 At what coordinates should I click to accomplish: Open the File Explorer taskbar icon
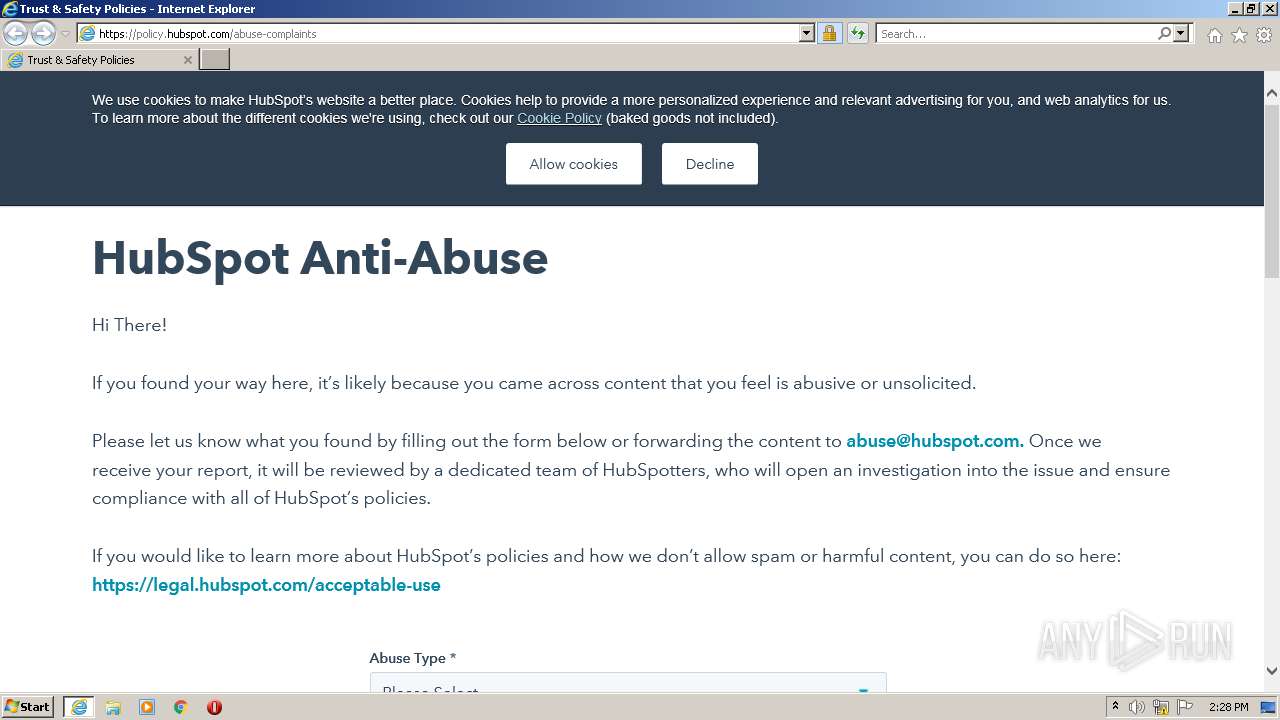click(x=112, y=707)
